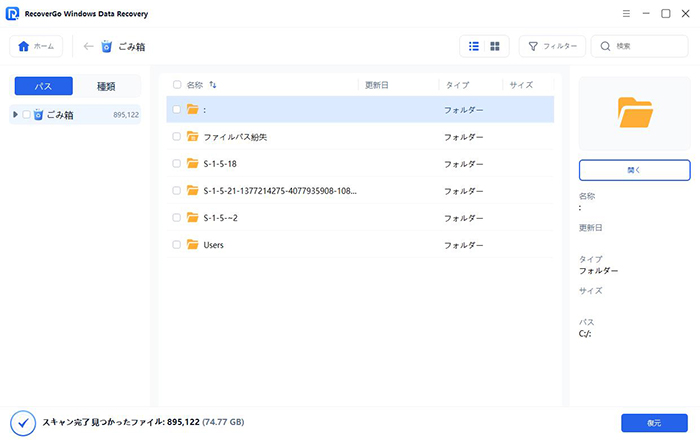Check the ファイルパス紛失 folder checkbox

click(x=177, y=137)
